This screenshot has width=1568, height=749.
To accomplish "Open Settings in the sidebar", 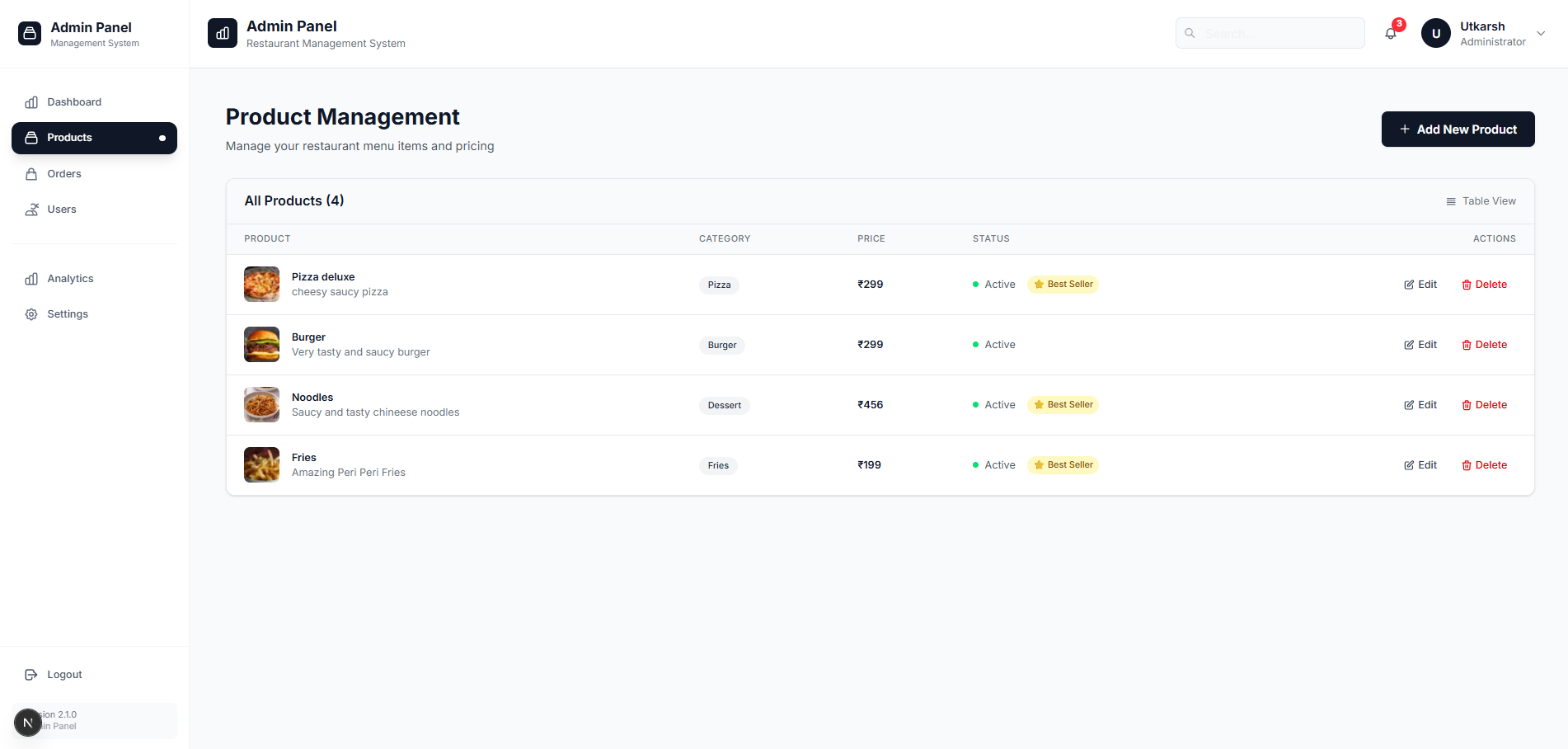I will [x=68, y=314].
